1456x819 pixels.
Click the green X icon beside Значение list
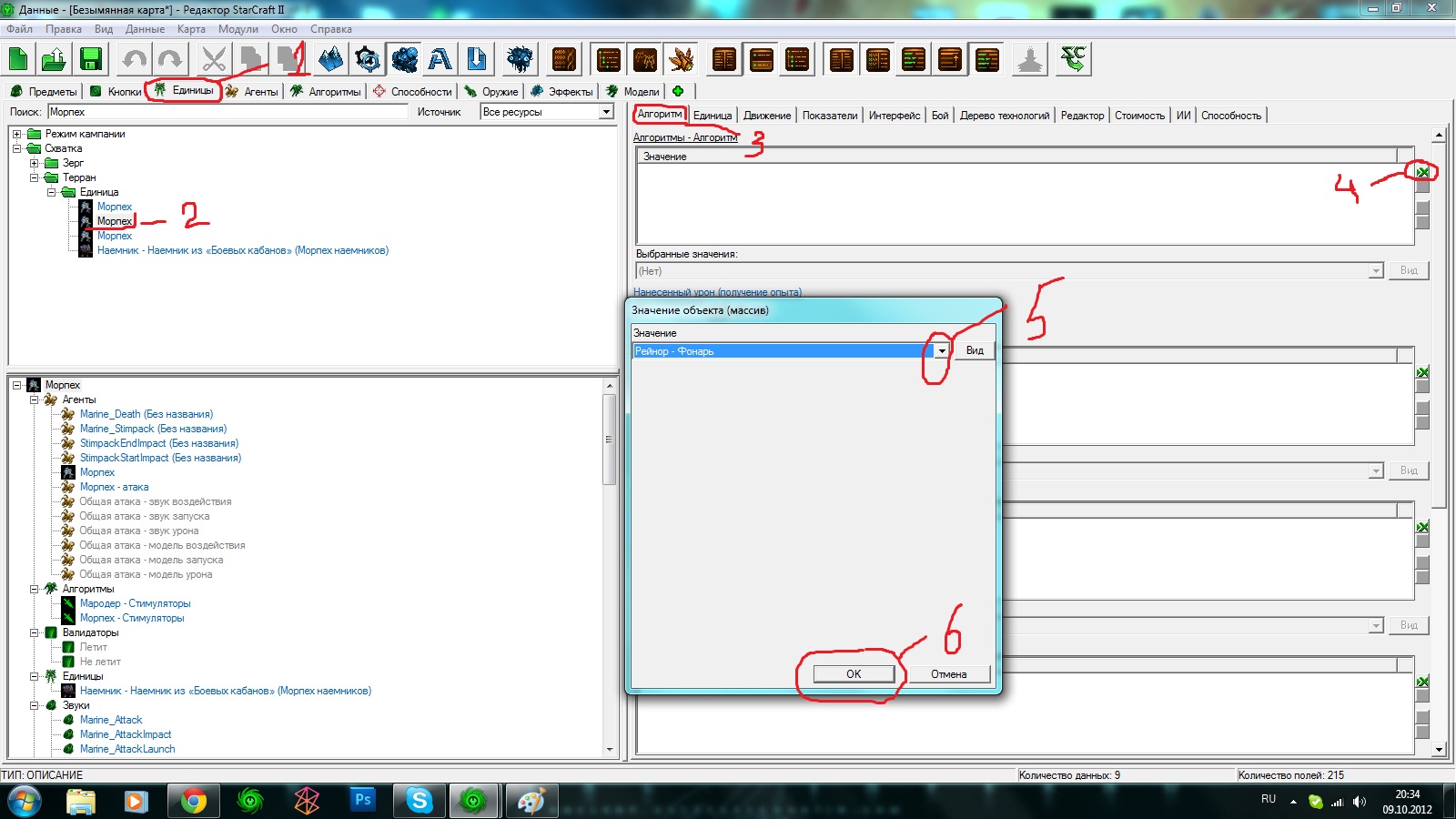pyautogui.click(x=1422, y=172)
